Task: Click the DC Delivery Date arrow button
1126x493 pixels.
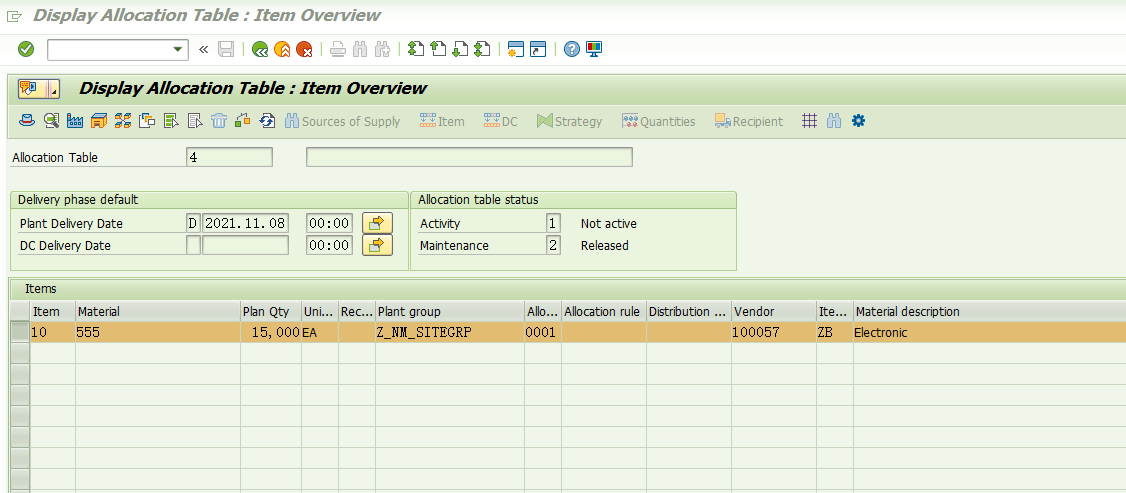Action: tap(377, 245)
